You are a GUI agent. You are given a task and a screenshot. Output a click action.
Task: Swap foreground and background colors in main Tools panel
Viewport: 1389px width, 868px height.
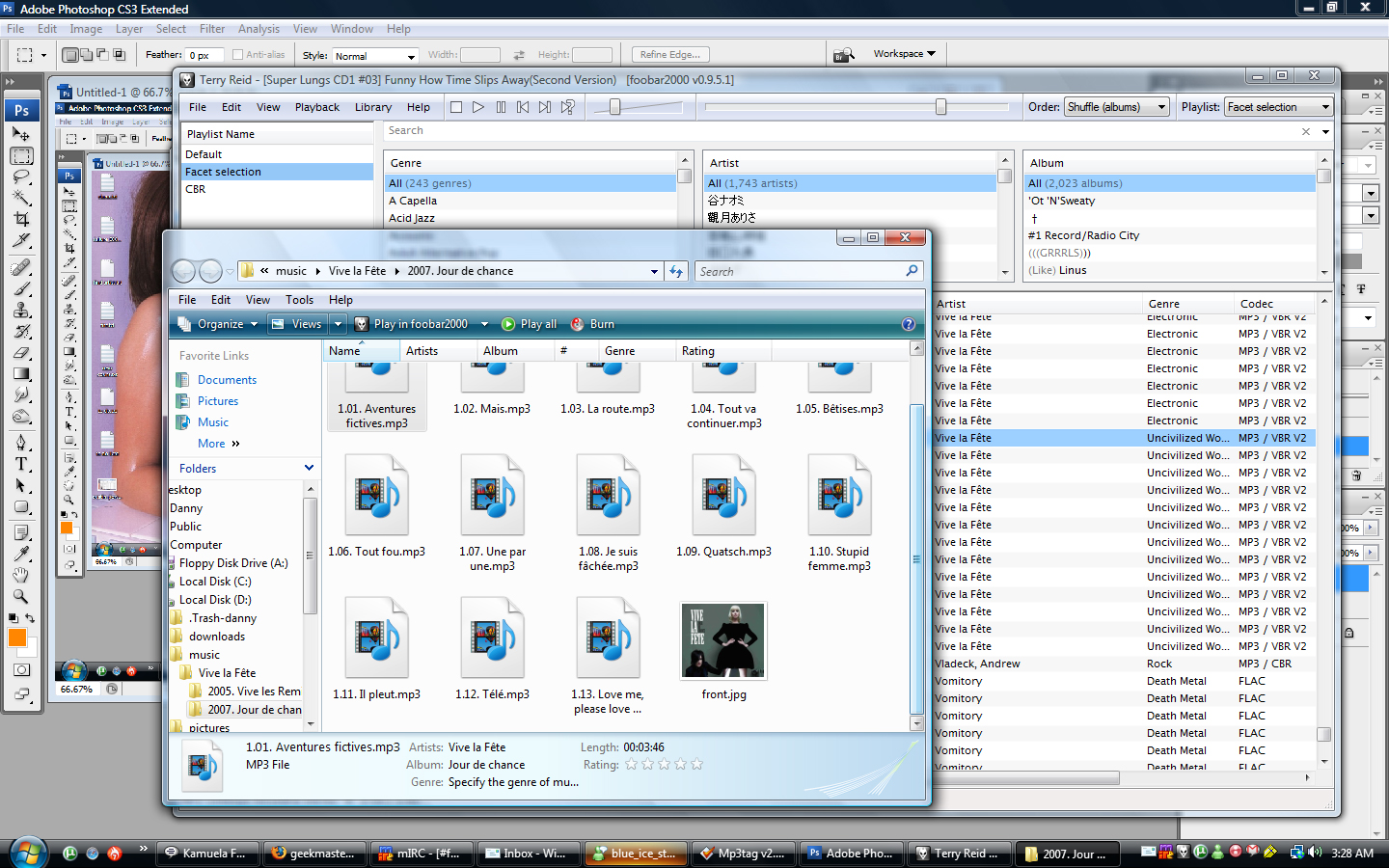click(30, 618)
